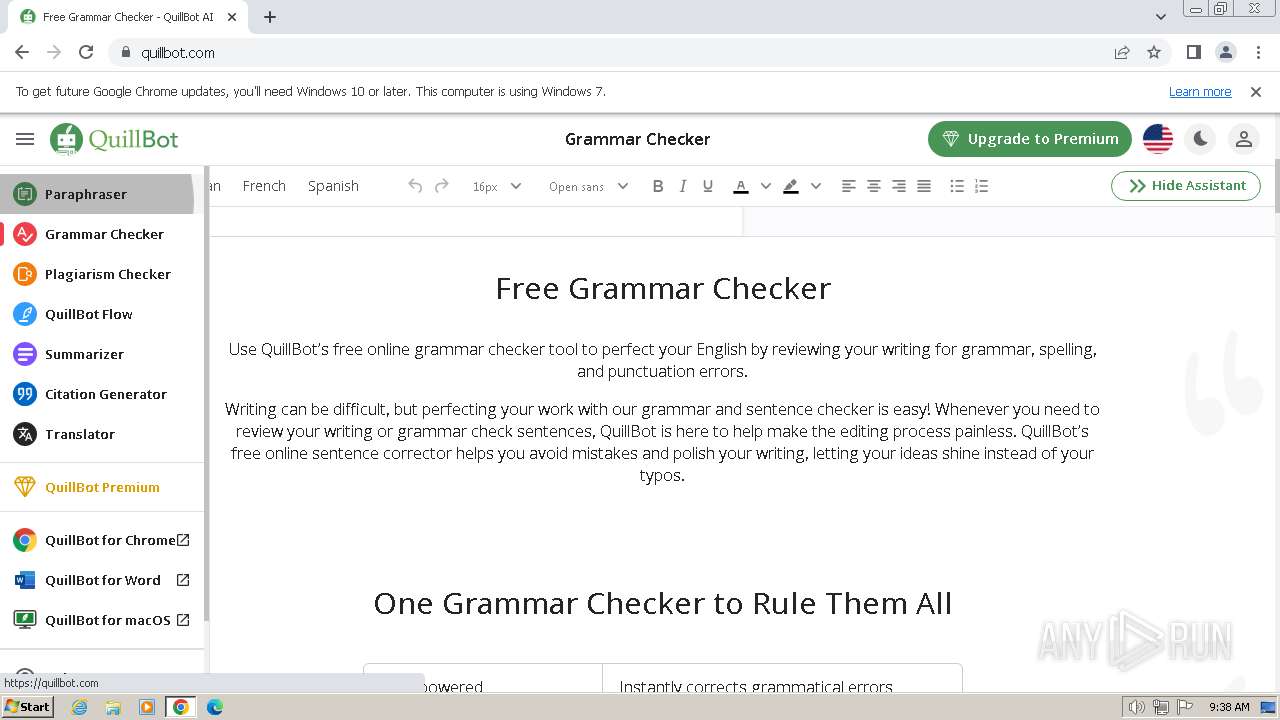Insert a bulleted list

[x=957, y=186]
